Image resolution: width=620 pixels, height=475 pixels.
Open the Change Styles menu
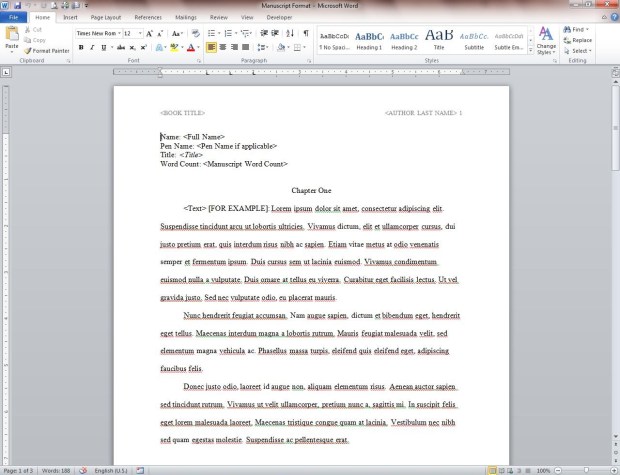[x=546, y=41]
